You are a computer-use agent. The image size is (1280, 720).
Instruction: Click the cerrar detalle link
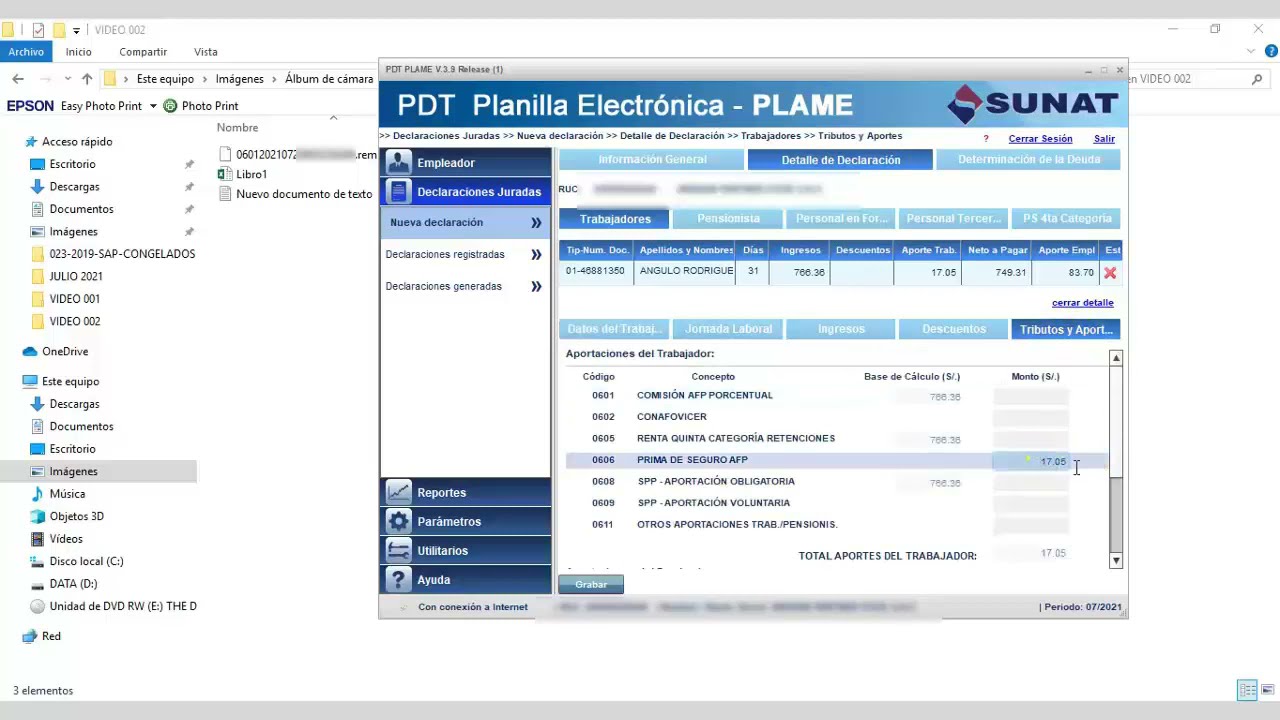(1082, 303)
